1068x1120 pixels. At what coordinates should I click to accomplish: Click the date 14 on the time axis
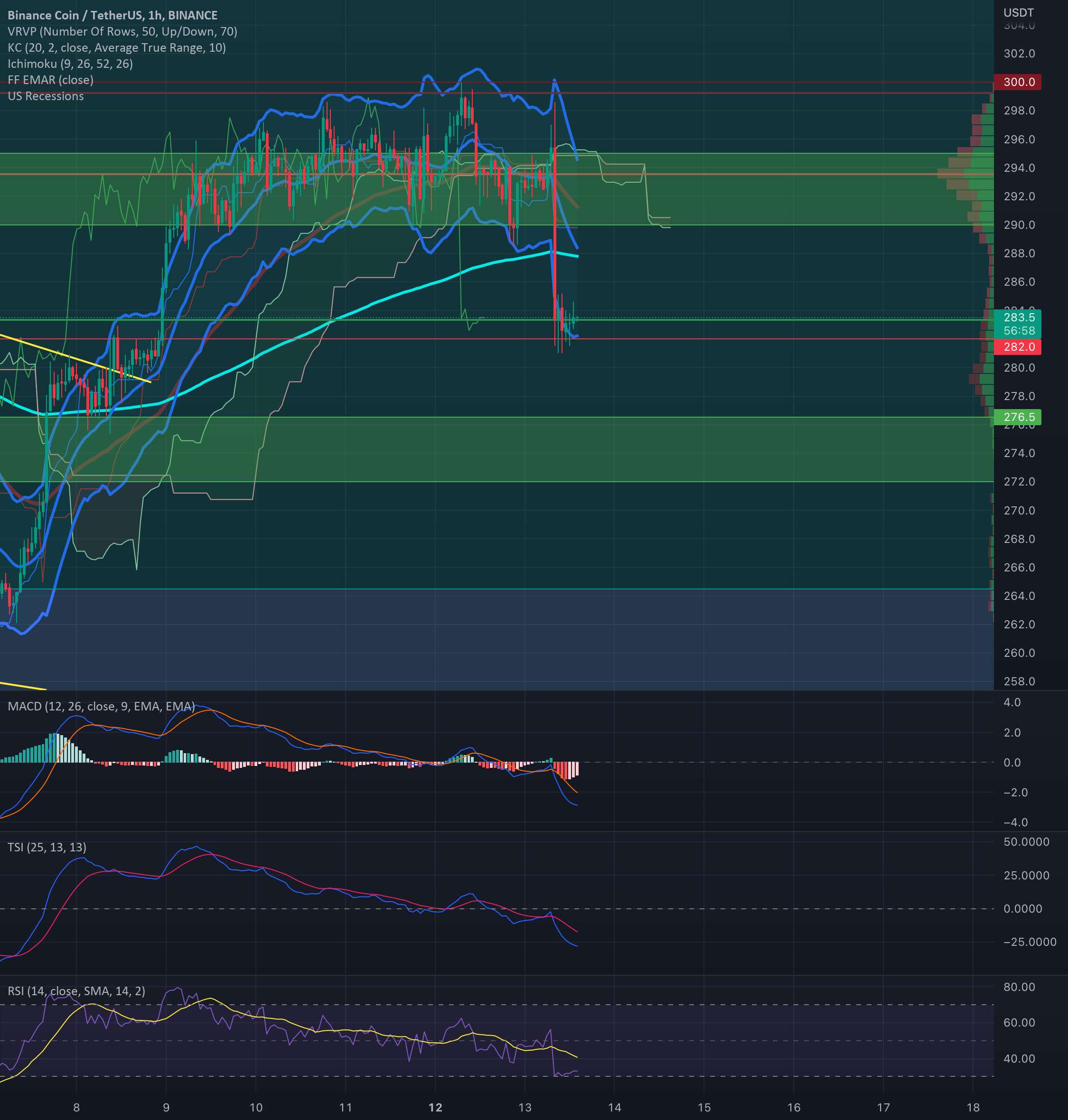614,1108
